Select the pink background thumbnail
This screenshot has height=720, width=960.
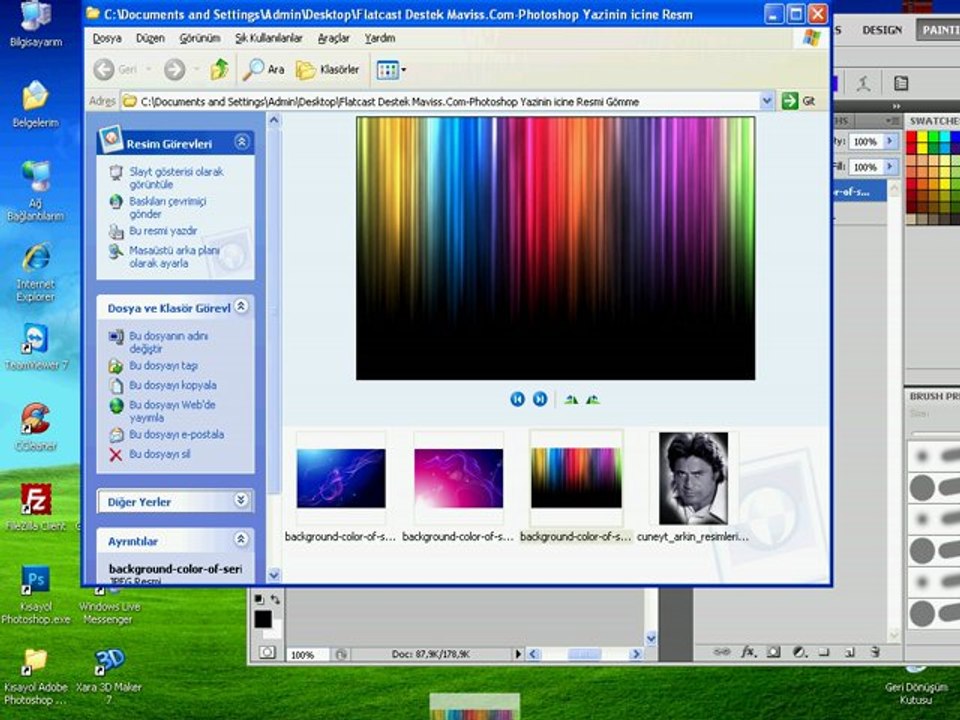[x=459, y=478]
